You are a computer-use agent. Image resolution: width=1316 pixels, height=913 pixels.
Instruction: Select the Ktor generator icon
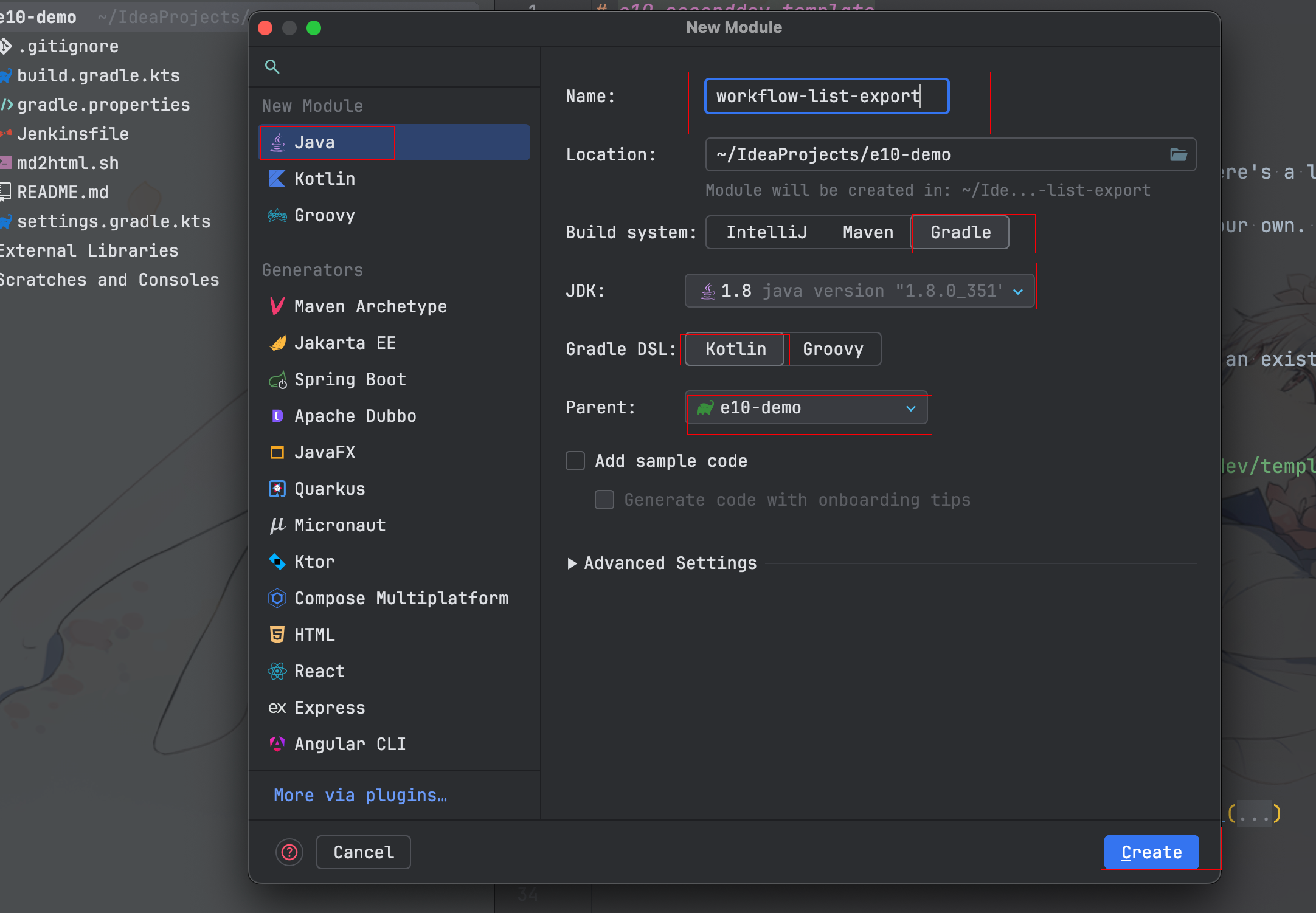[277, 562]
